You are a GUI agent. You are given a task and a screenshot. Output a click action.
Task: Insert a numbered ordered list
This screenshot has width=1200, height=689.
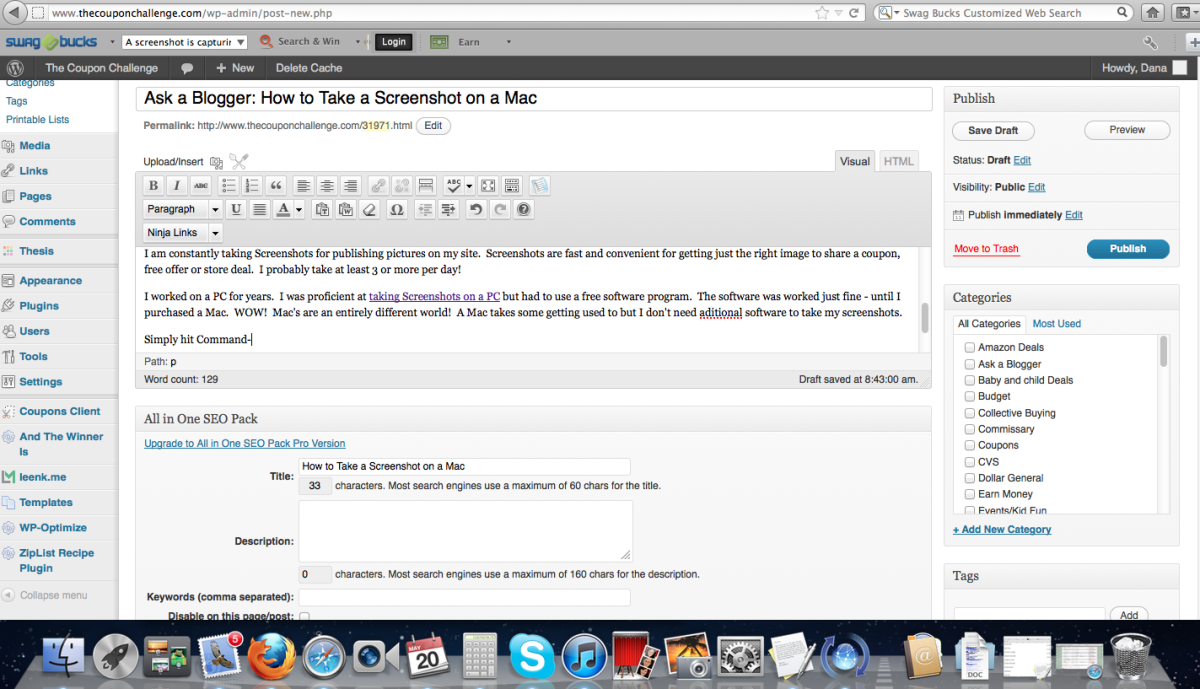(252, 185)
